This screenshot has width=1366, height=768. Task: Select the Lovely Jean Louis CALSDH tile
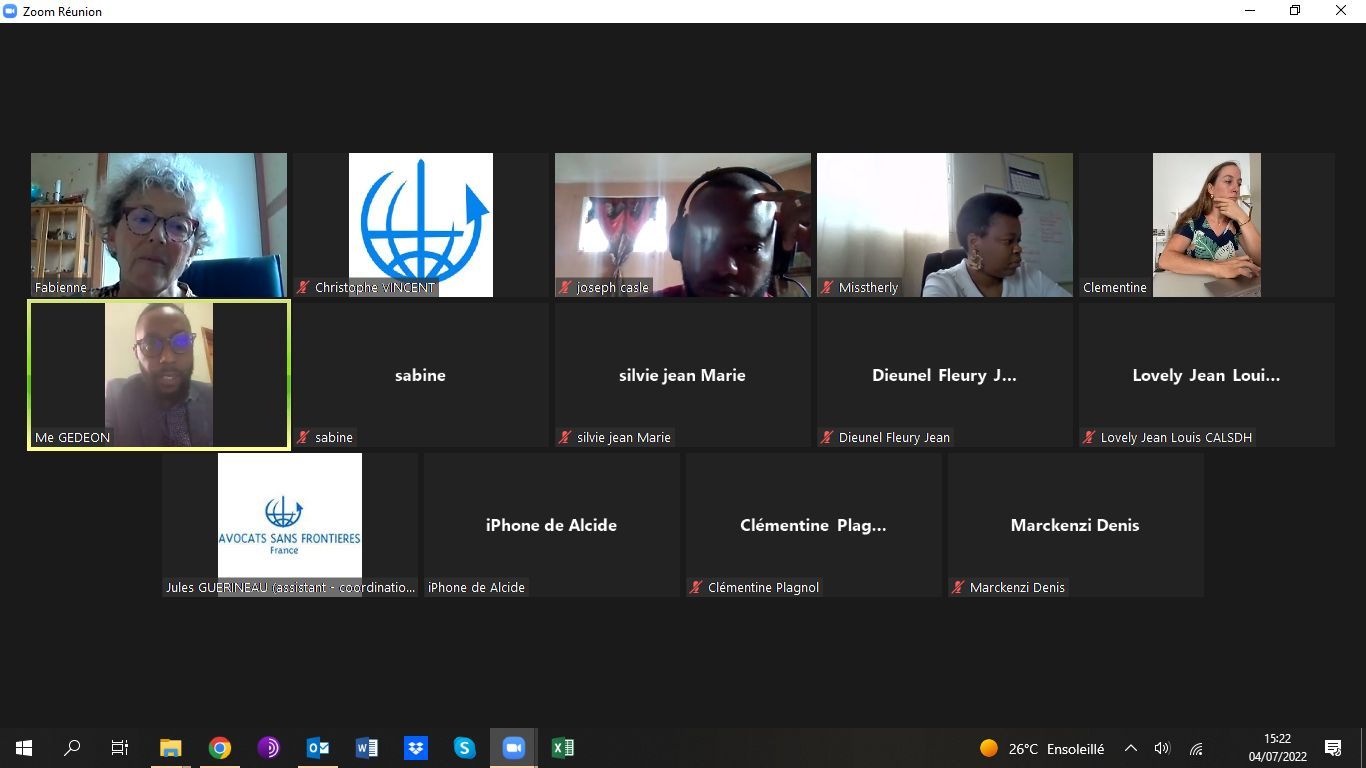point(1207,375)
